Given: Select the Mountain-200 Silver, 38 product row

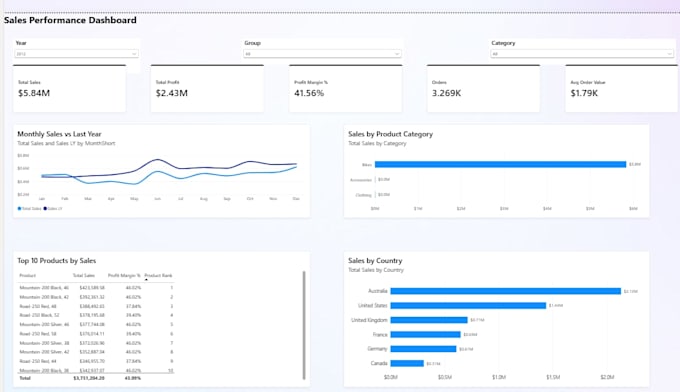Looking at the screenshot, I should (96, 343).
